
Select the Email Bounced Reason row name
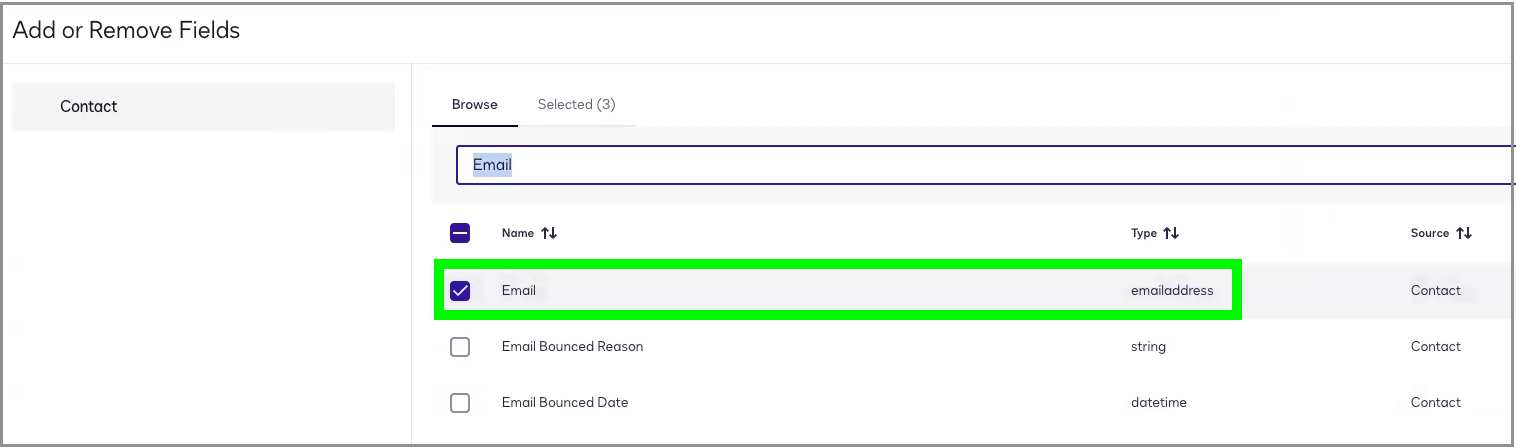tap(572, 347)
